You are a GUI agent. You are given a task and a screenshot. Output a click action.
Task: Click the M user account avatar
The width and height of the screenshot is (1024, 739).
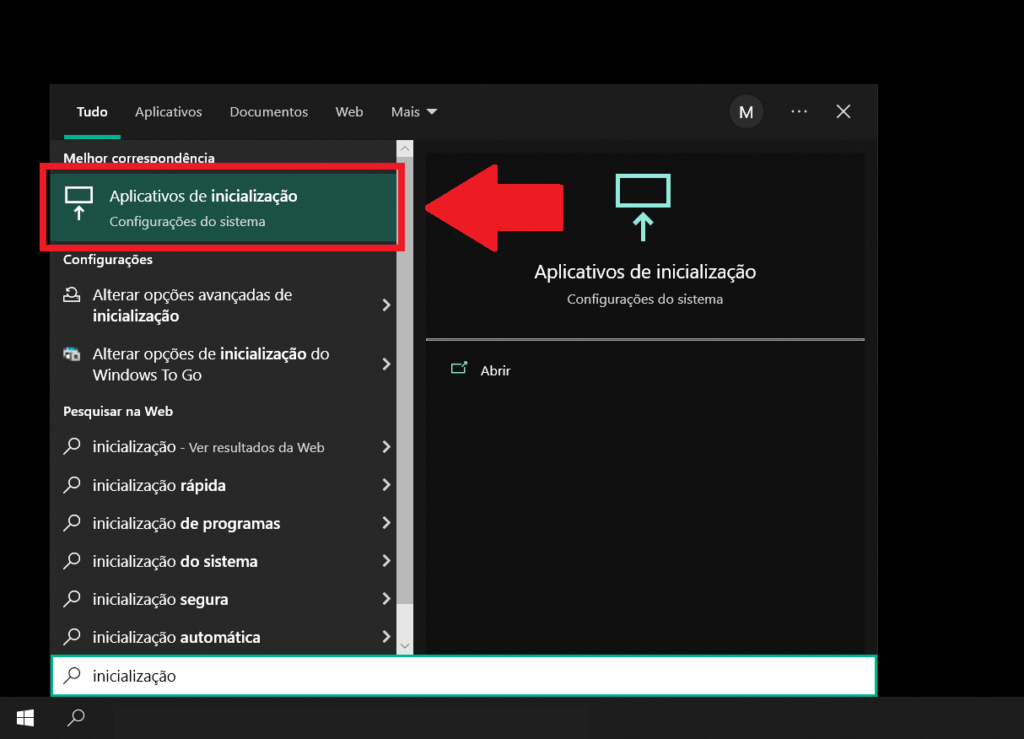click(745, 112)
